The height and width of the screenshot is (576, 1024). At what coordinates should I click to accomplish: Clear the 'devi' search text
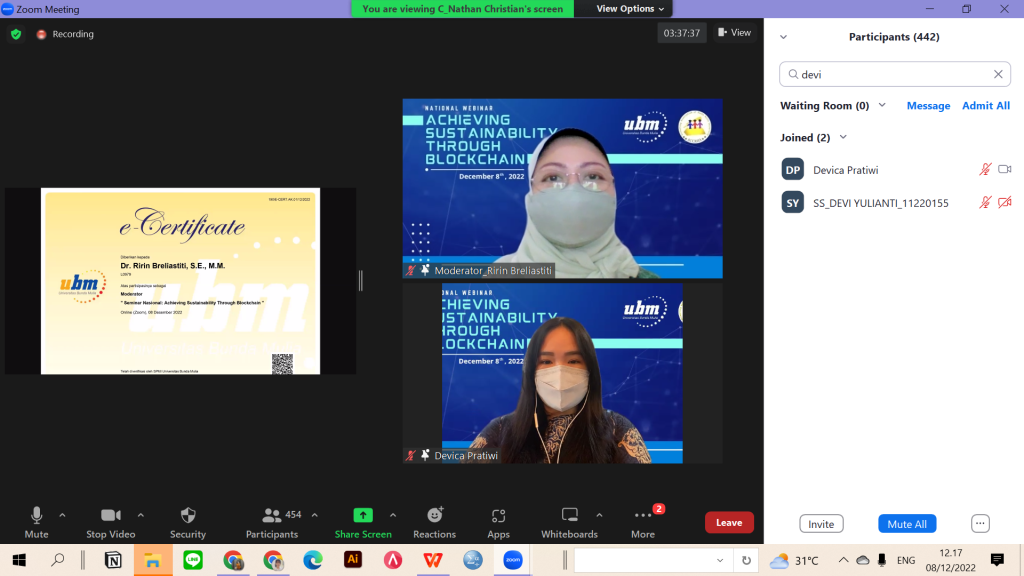point(998,74)
